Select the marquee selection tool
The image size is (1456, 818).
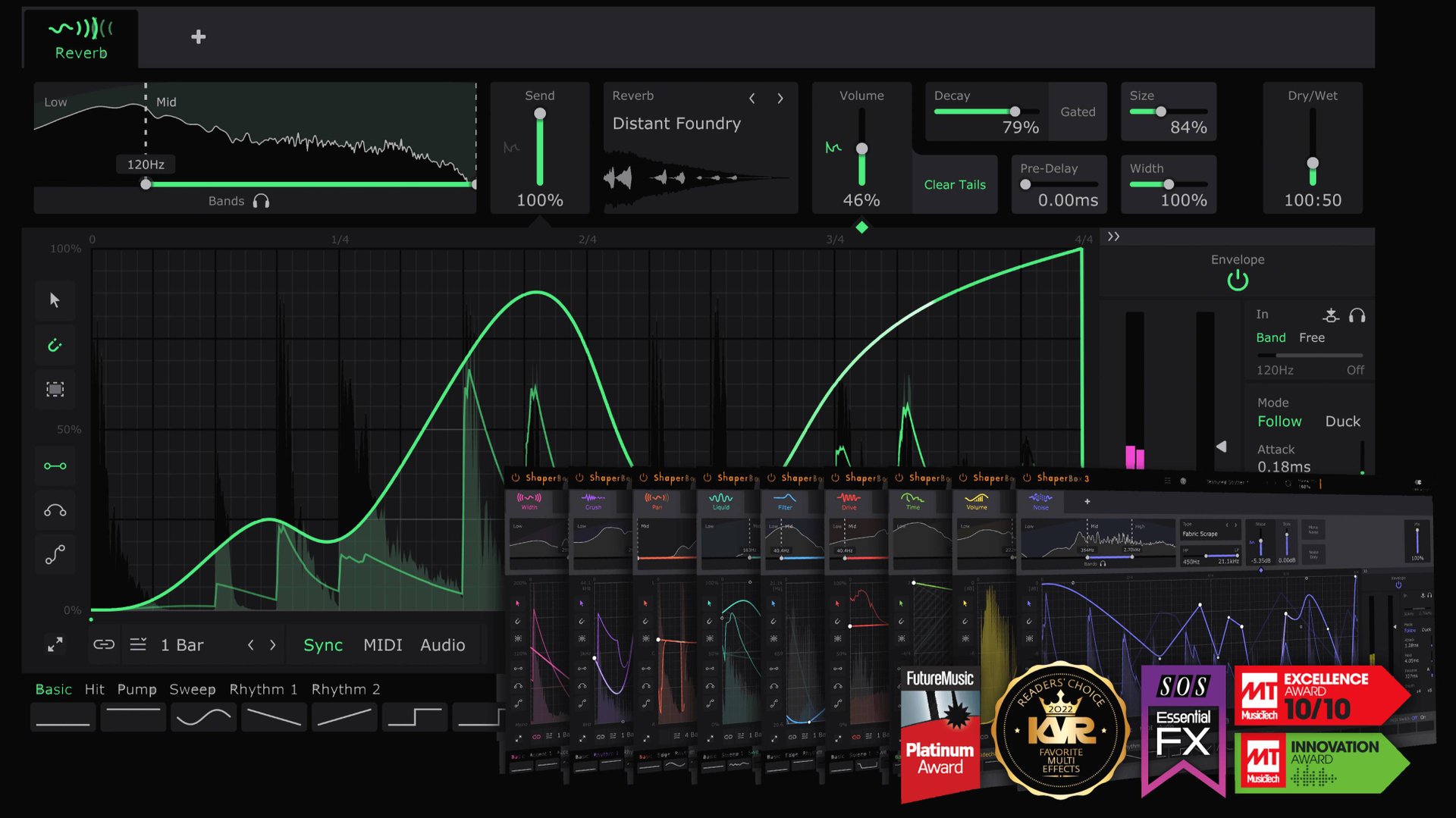click(x=55, y=390)
